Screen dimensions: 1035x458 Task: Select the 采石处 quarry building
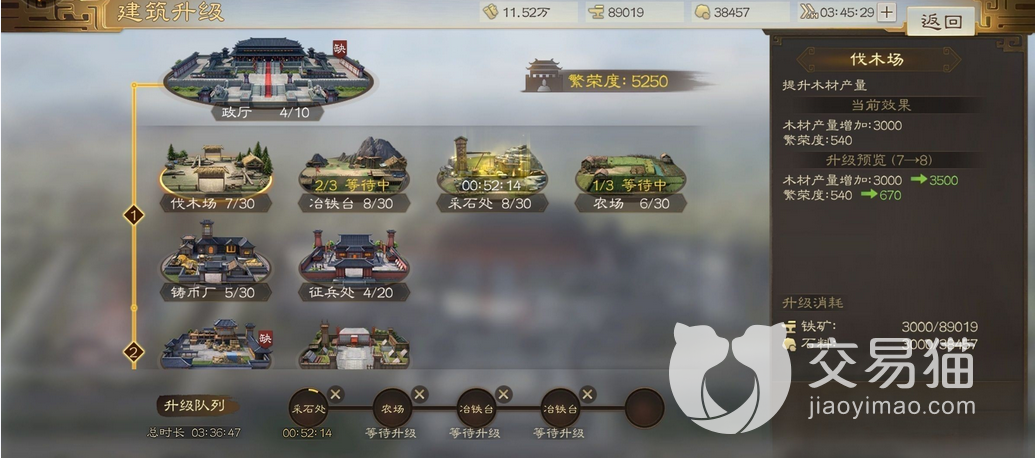click(492, 175)
